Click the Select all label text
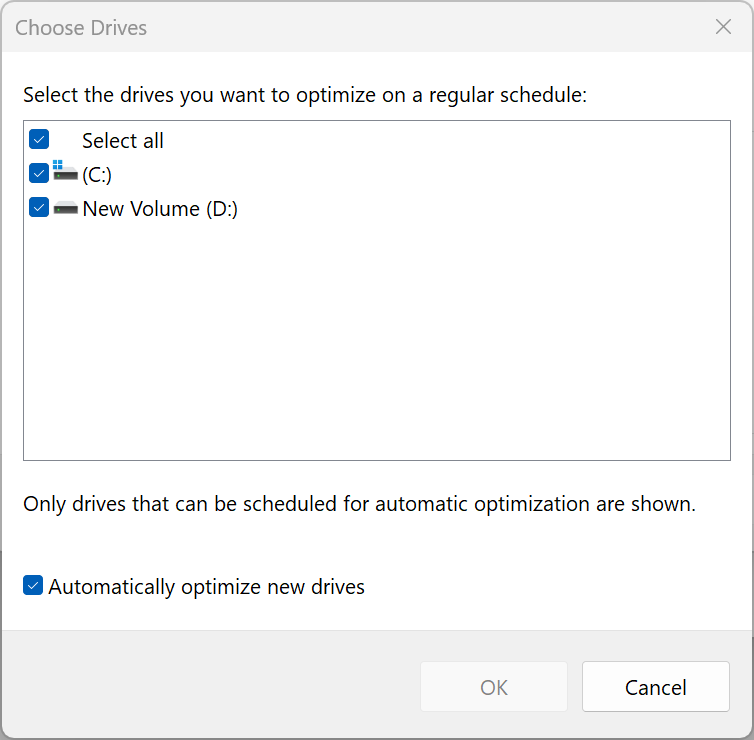The height and width of the screenshot is (740, 754). click(122, 141)
